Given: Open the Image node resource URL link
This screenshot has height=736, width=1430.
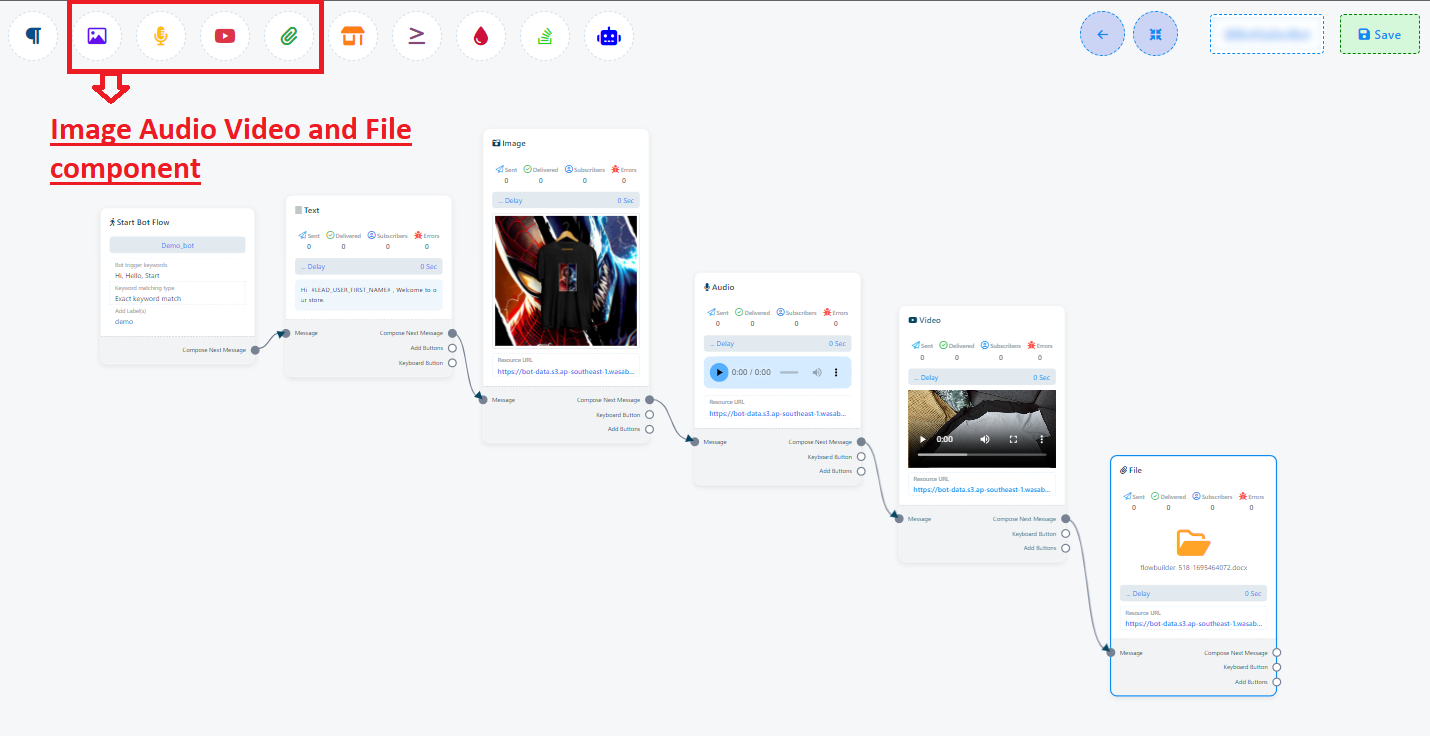Looking at the screenshot, I should (x=567, y=371).
